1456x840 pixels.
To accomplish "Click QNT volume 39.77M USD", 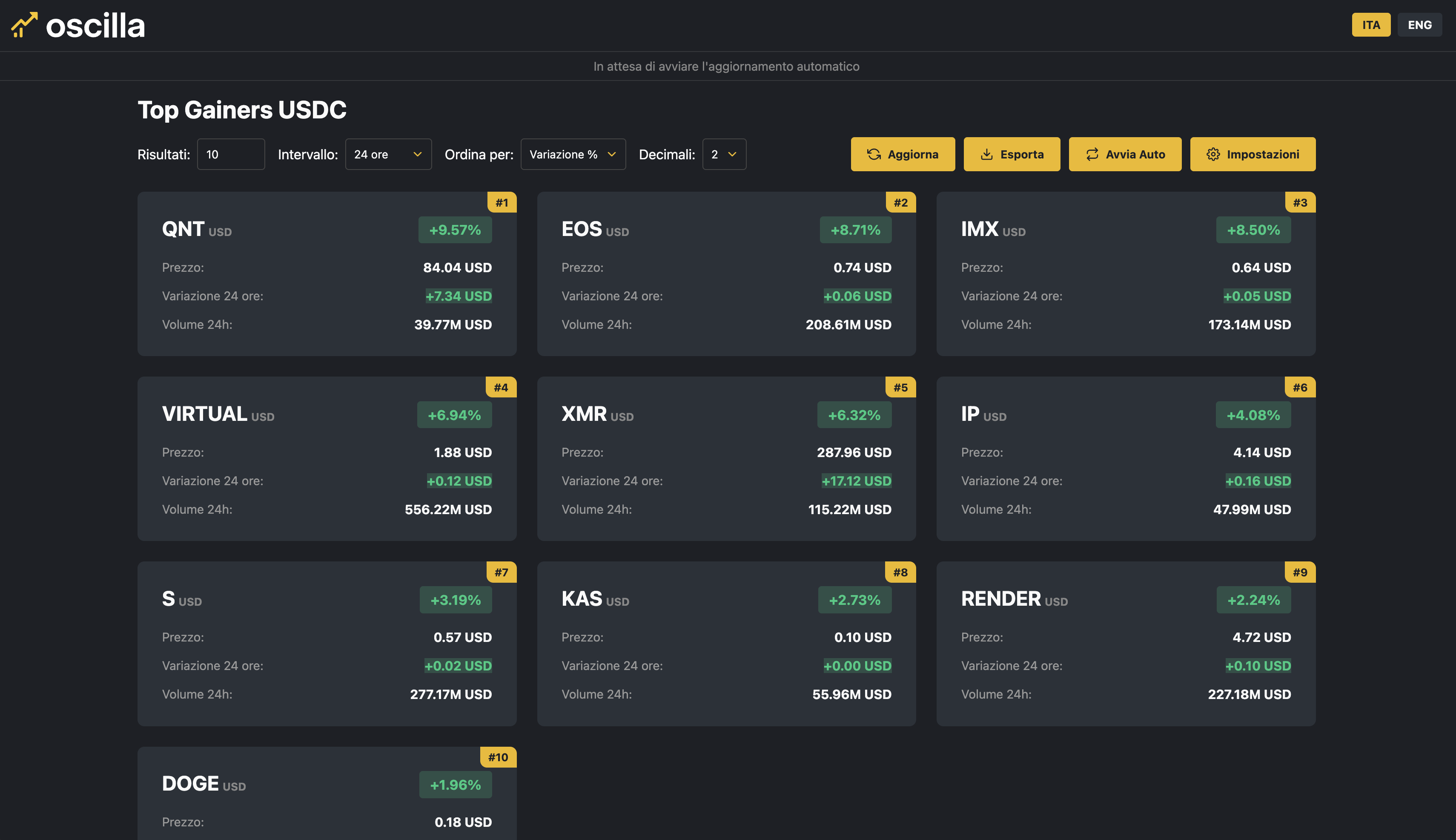I will click(453, 324).
